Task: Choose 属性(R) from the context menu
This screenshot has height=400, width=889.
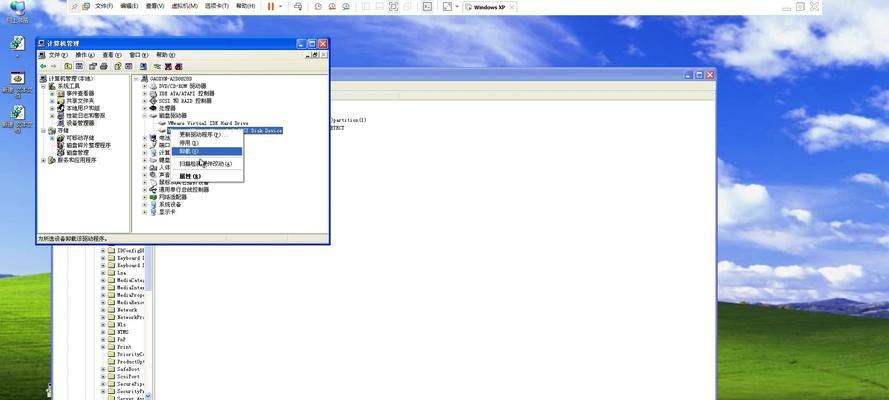Action: pyautogui.click(x=207, y=176)
